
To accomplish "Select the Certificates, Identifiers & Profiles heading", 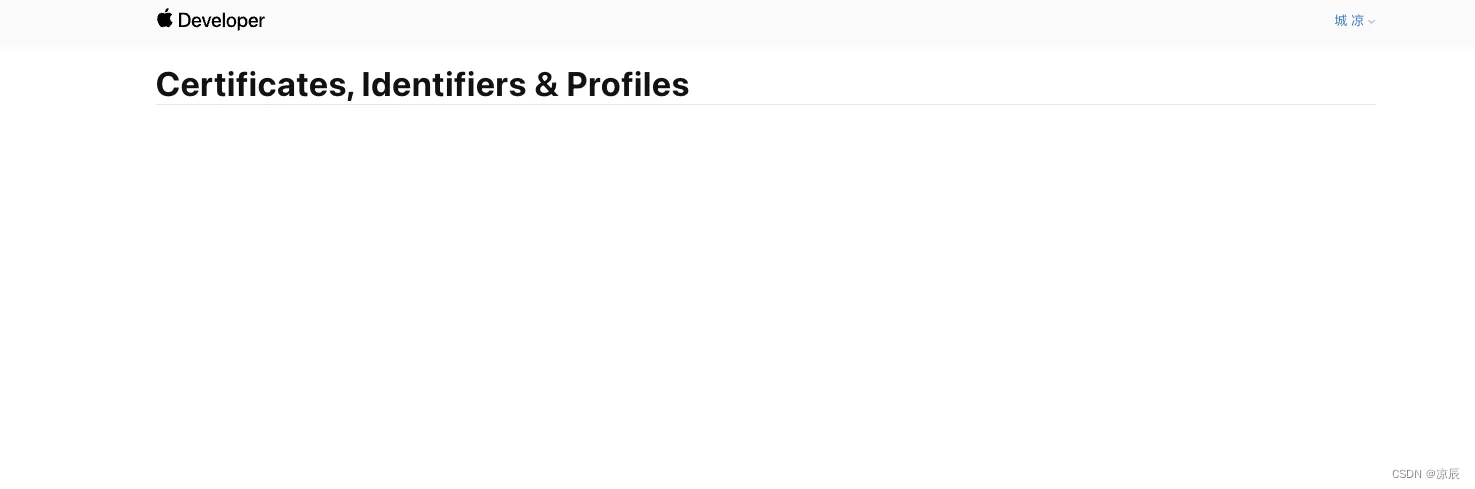I will [423, 85].
